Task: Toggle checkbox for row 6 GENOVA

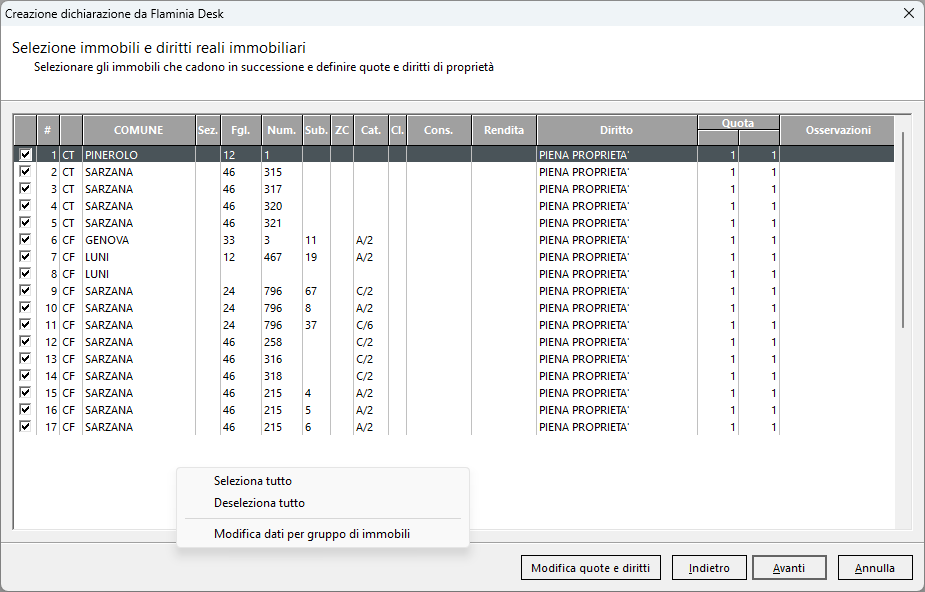Action: (25, 240)
